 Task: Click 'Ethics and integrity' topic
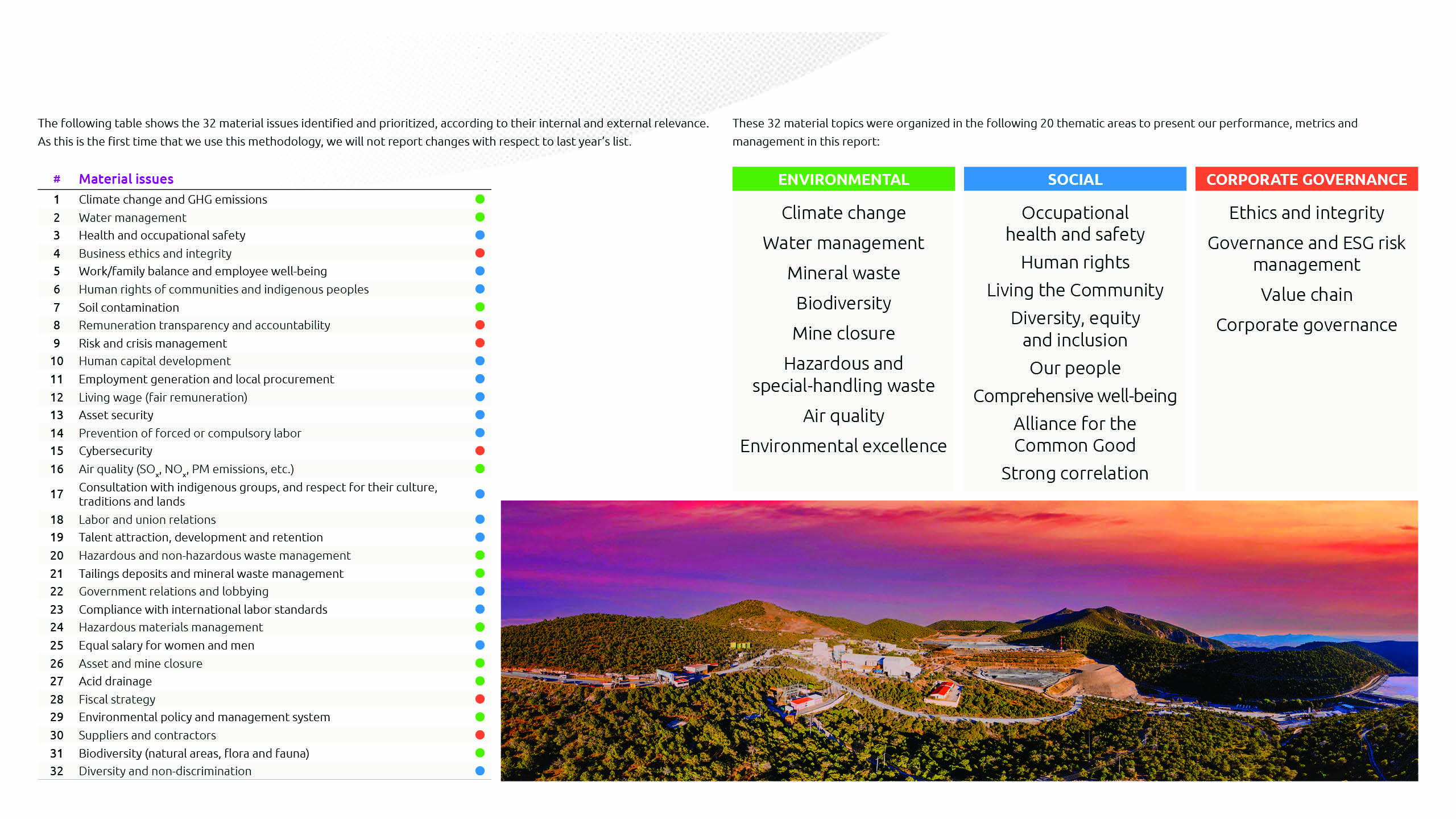tap(1306, 213)
